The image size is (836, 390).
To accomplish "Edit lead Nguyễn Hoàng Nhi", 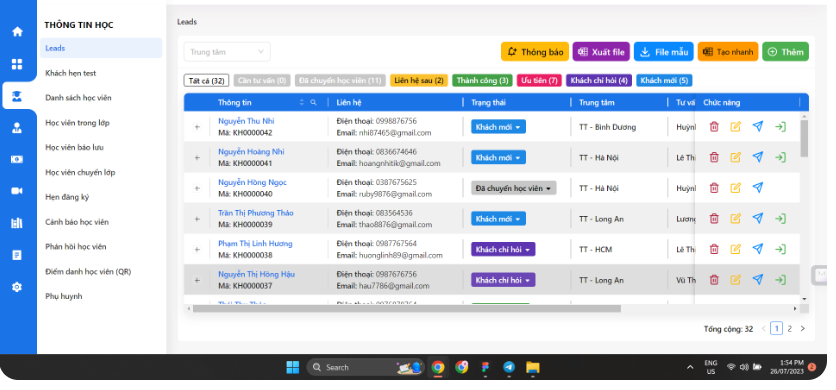I will coord(736,157).
